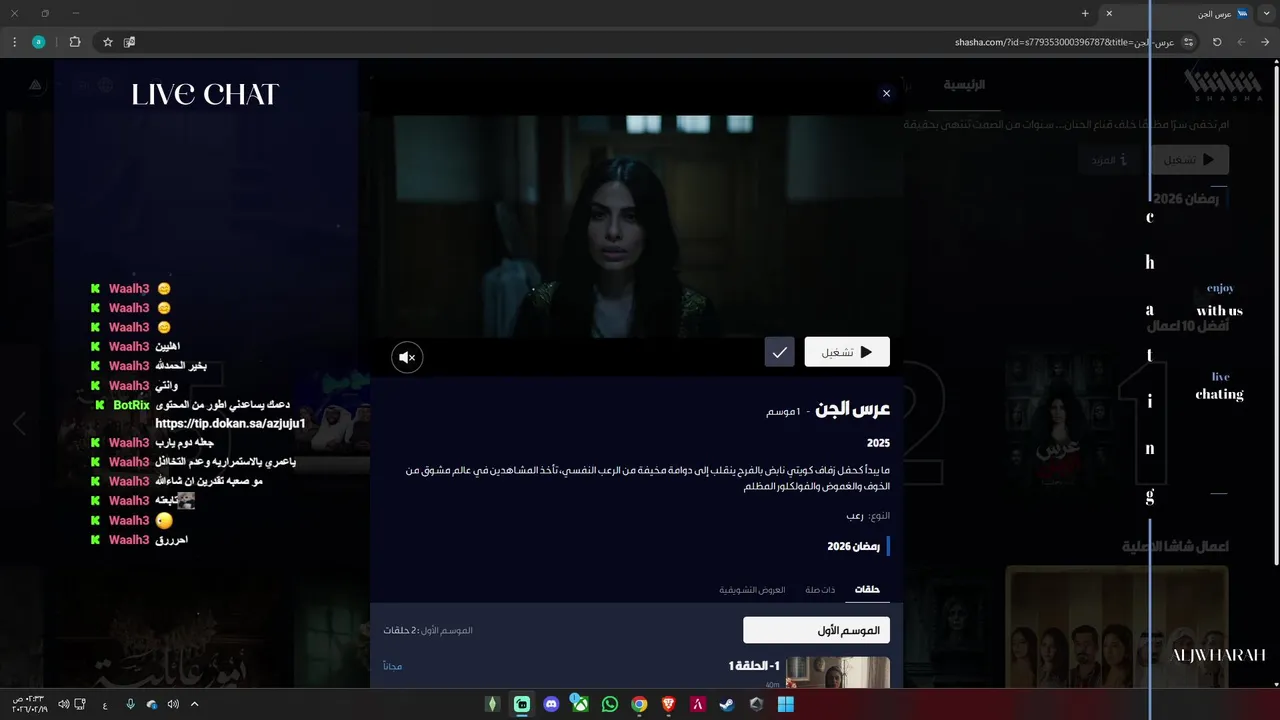
Task: Click the BotRix username in chat
Action: 131,405
